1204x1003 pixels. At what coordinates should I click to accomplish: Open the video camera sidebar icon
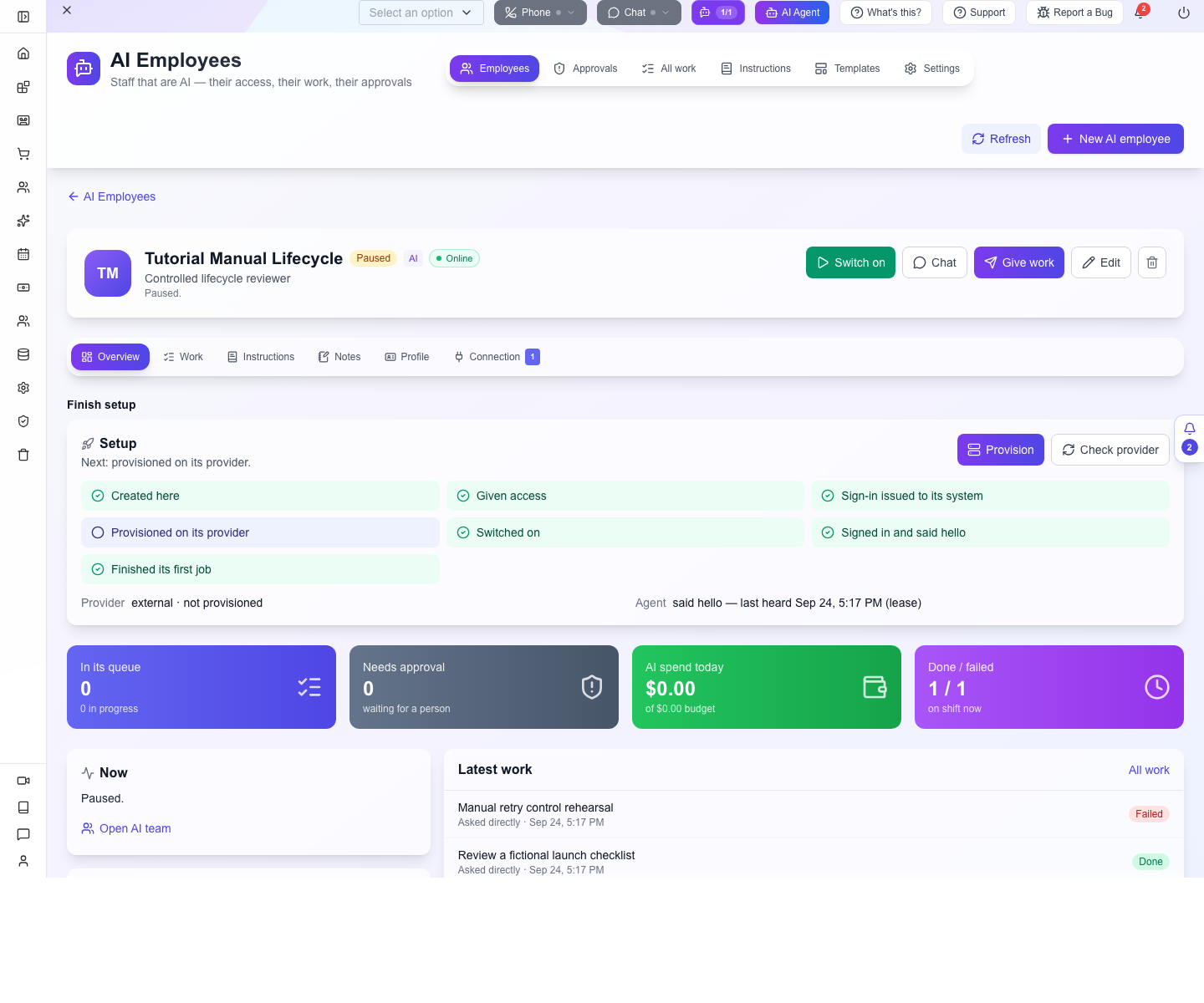pyautogui.click(x=23, y=781)
